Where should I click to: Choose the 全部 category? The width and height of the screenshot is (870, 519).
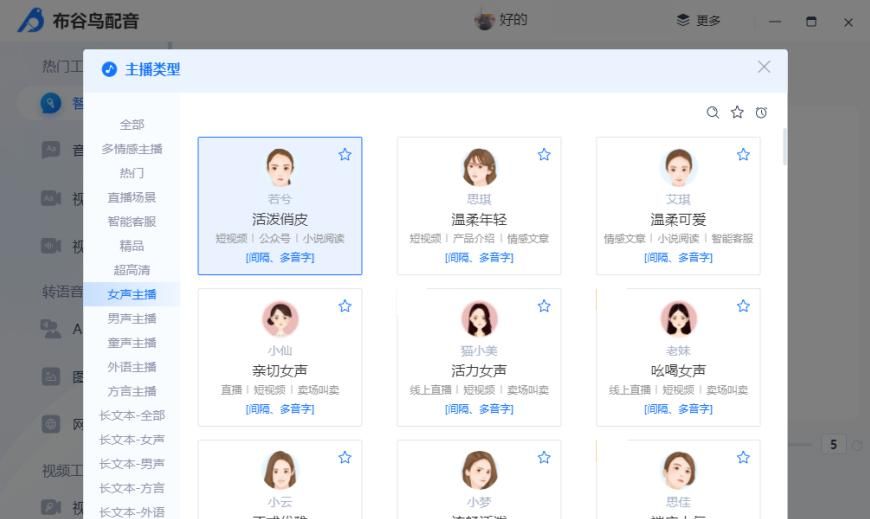131,125
